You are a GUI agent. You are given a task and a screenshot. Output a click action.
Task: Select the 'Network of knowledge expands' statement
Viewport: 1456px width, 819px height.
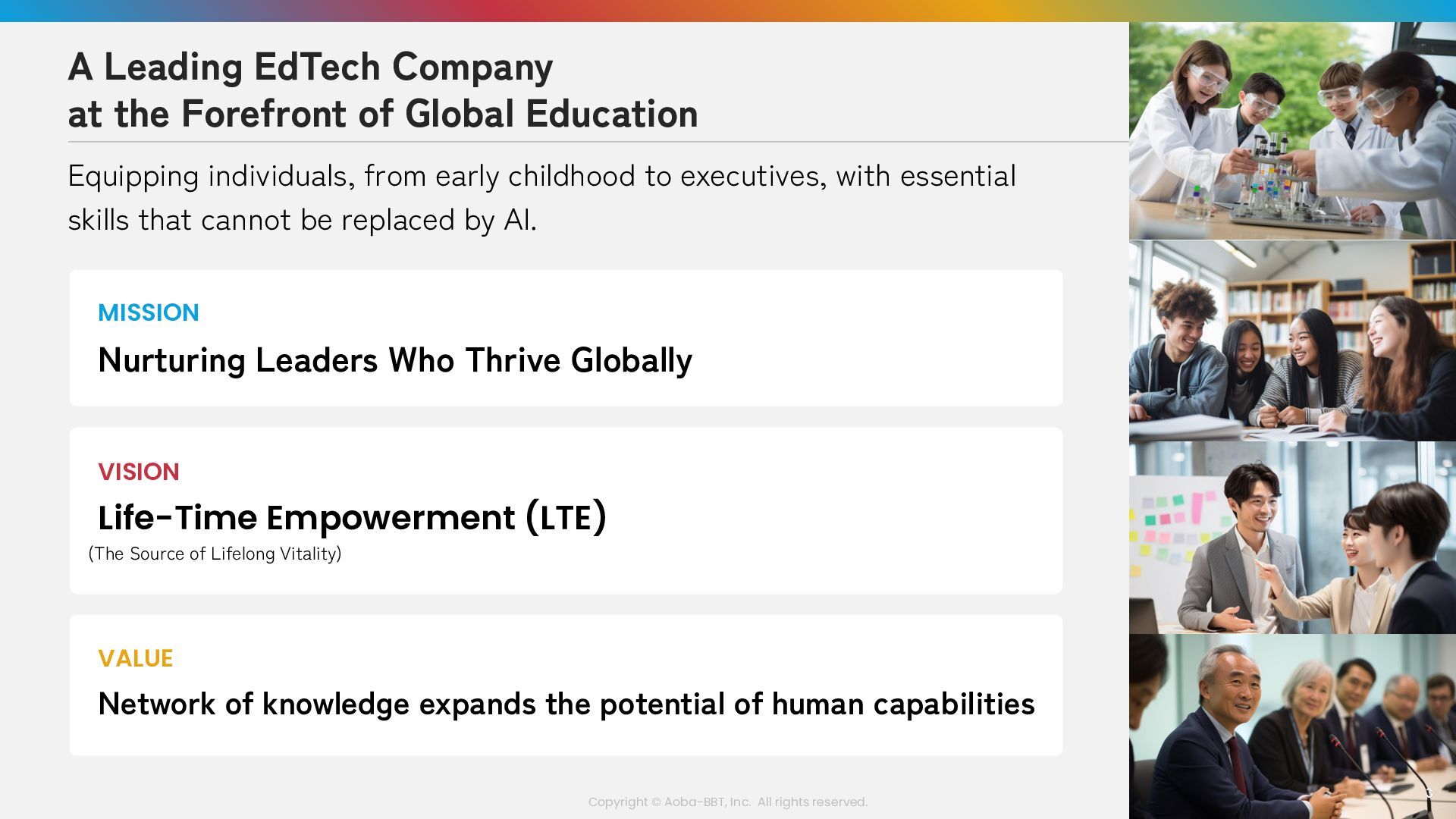[x=566, y=704]
